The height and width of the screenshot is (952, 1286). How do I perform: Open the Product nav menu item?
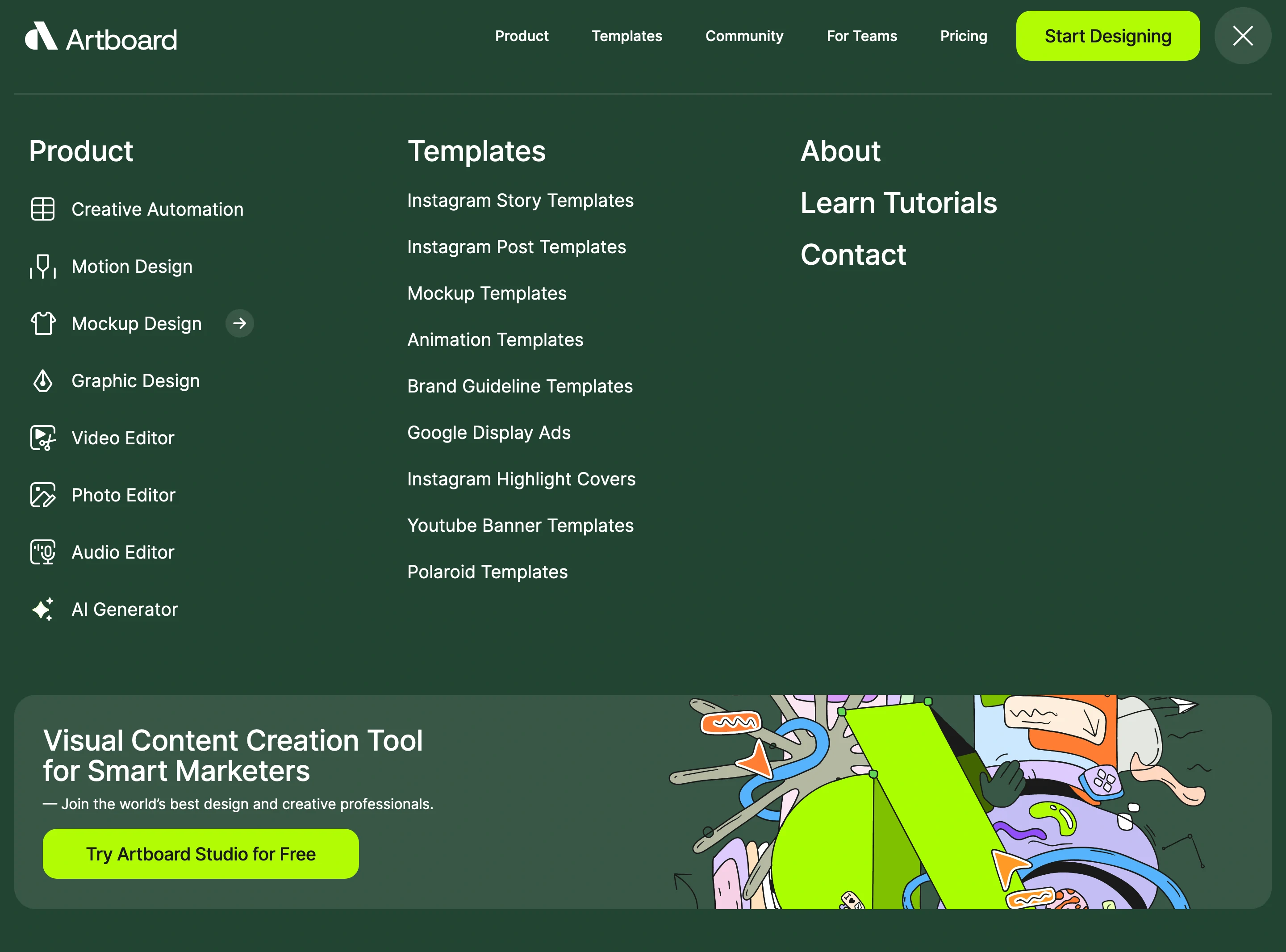tap(522, 36)
